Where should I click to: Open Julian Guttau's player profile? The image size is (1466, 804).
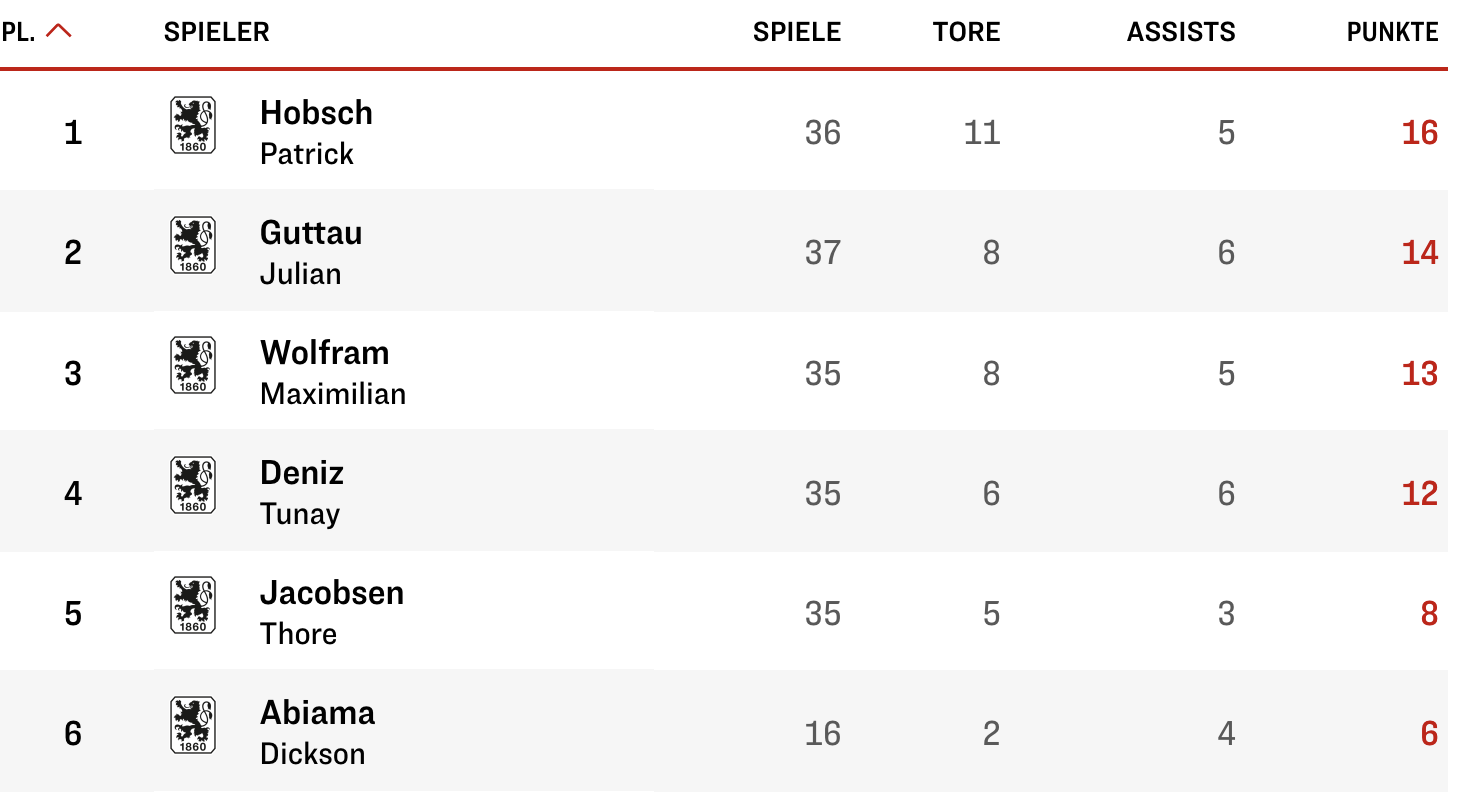311,252
